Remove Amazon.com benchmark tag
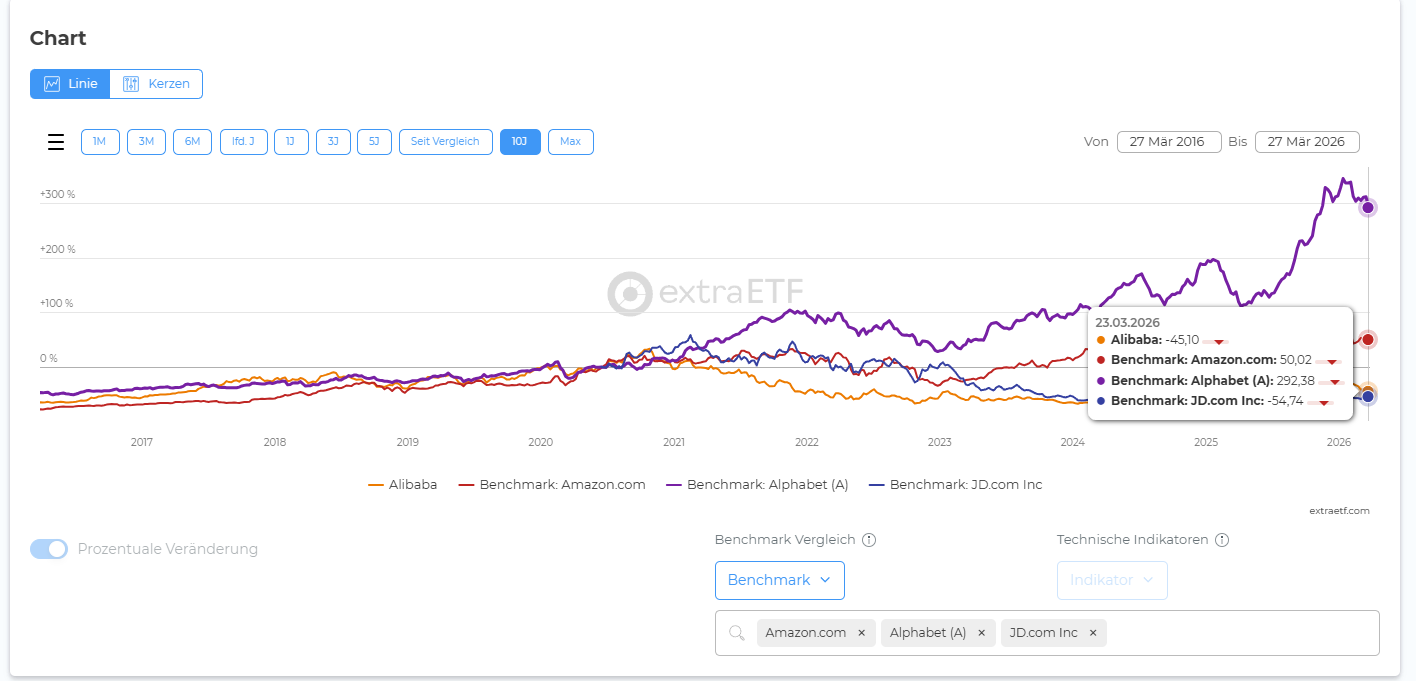Viewport: 1416px width, 681px height. [x=861, y=633]
